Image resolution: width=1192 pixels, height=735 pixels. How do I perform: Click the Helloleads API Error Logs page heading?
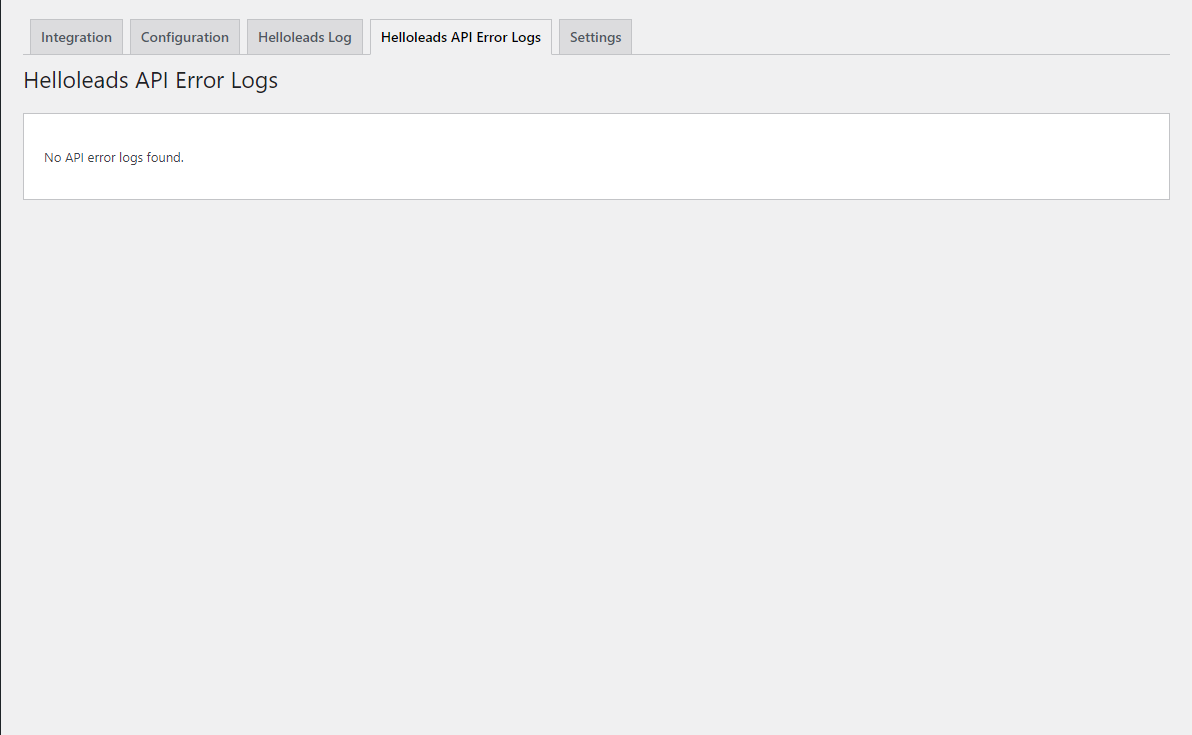pyautogui.click(x=151, y=80)
